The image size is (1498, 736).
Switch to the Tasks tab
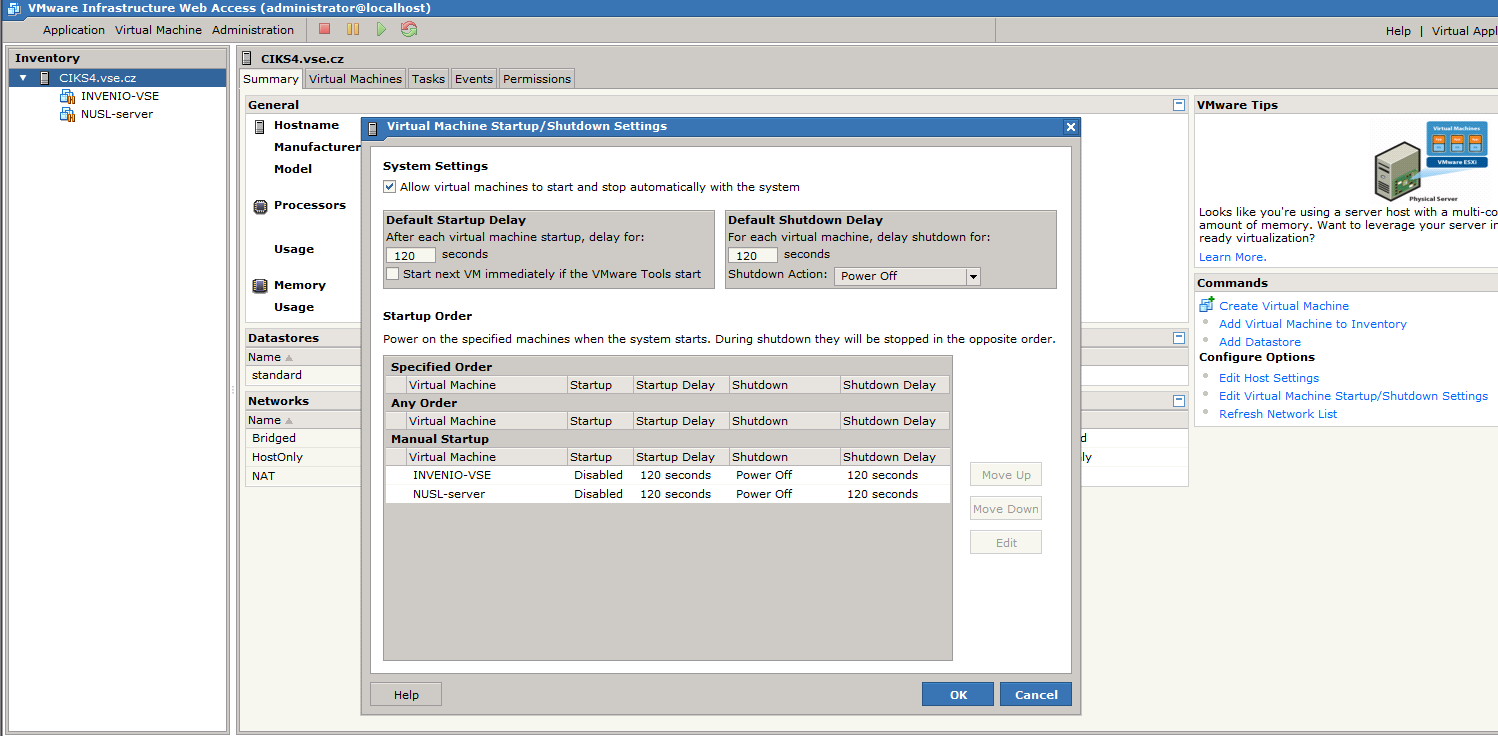(x=428, y=79)
